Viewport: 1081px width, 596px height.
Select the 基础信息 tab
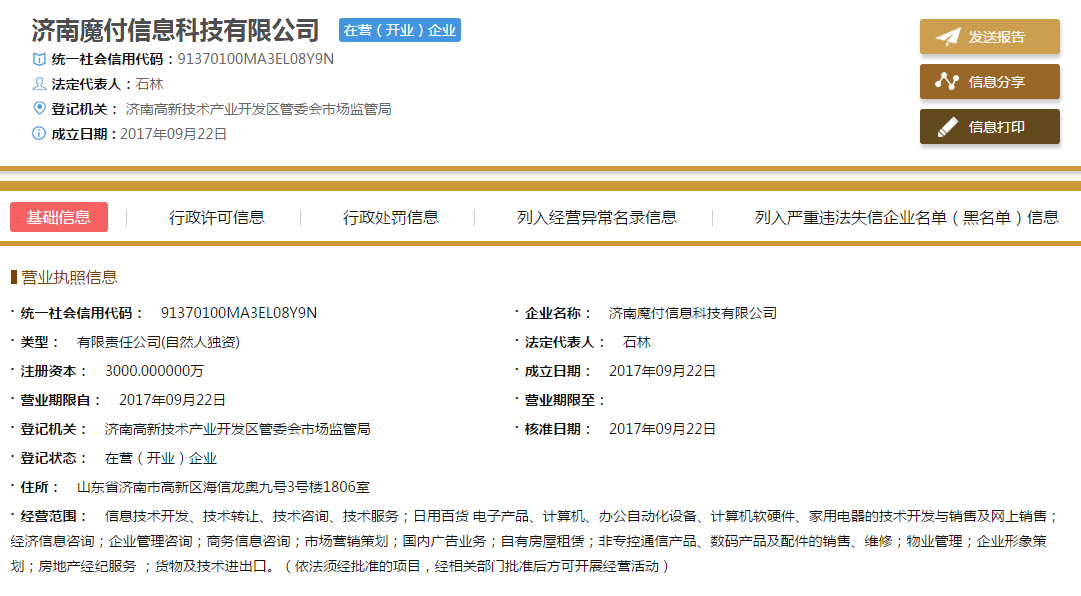pyautogui.click(x=59, y=217)
